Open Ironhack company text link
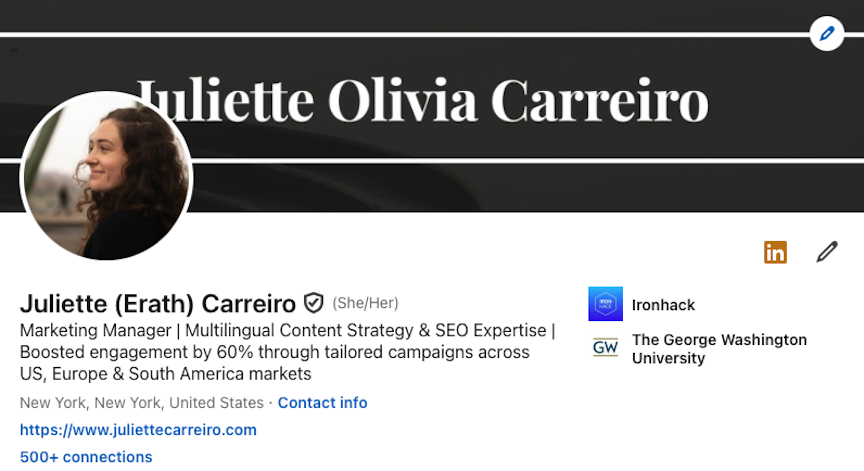864x471 pixels. 663,305
